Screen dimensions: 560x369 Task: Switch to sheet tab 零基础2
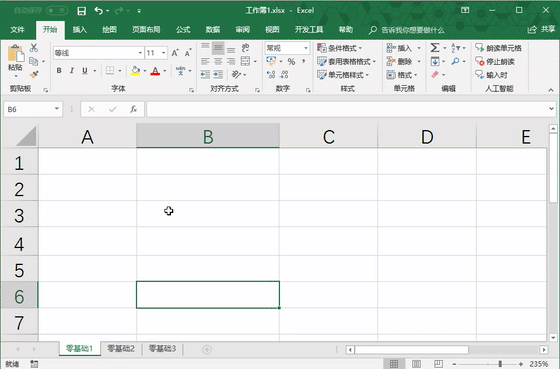[121, 348]
